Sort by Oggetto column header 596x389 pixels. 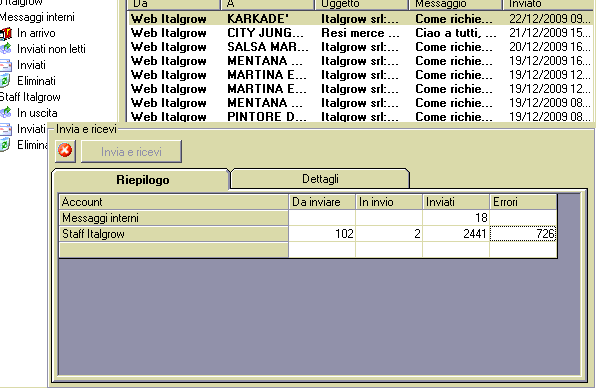click(361, 4)
